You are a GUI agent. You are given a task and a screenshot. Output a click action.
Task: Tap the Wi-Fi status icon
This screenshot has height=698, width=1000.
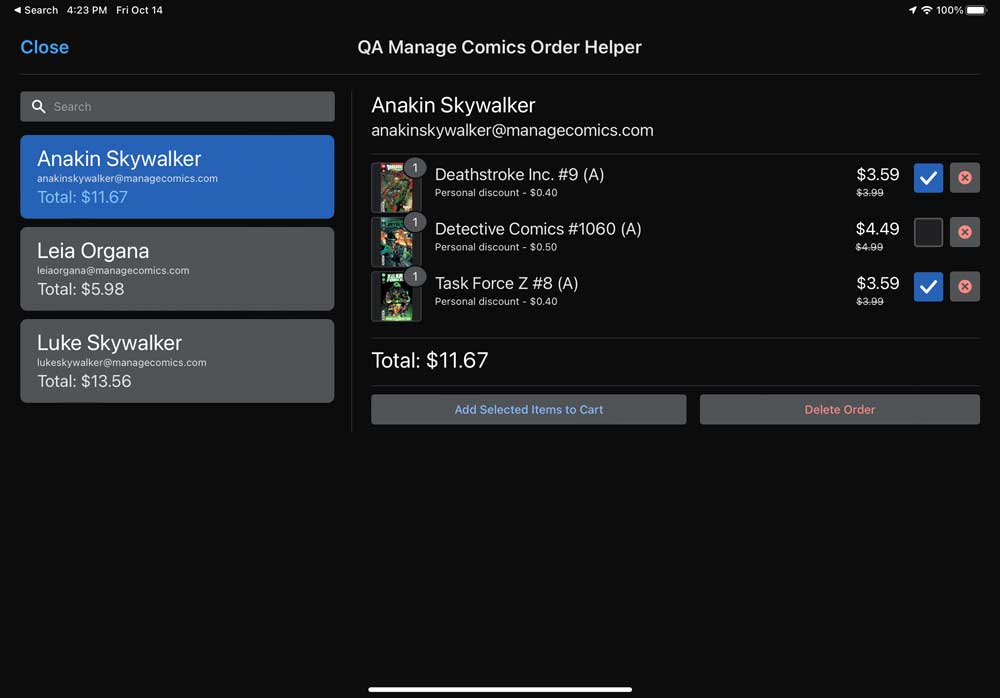pos(927,10)
